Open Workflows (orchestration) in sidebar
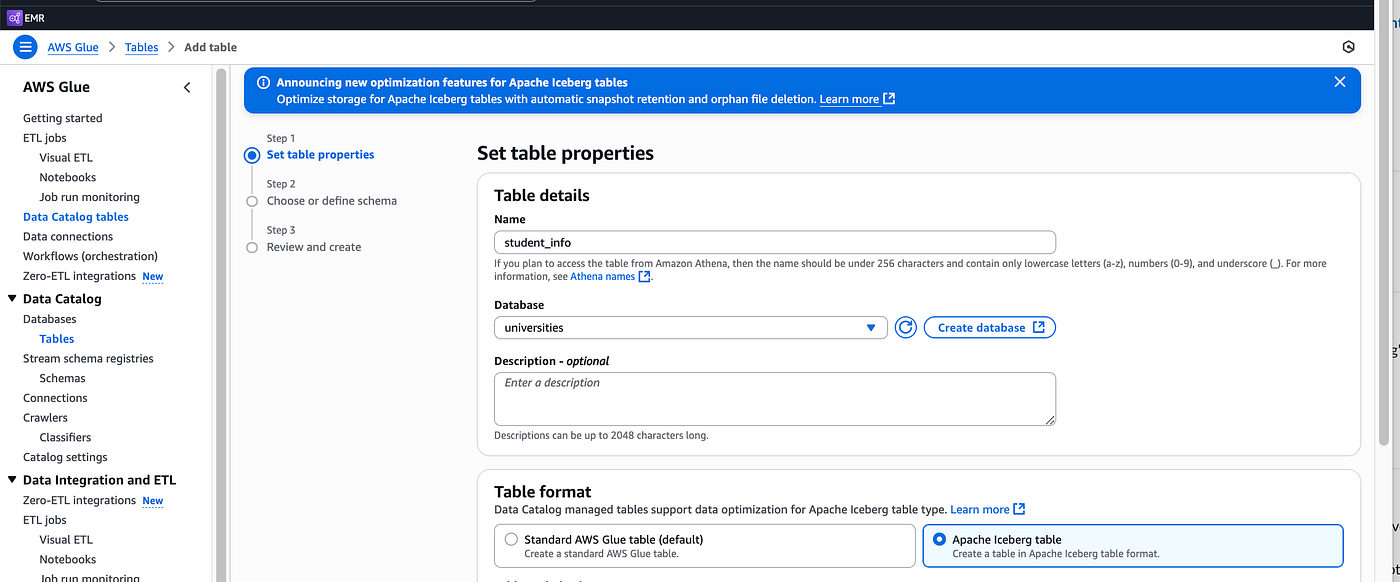 pos(90,256)
